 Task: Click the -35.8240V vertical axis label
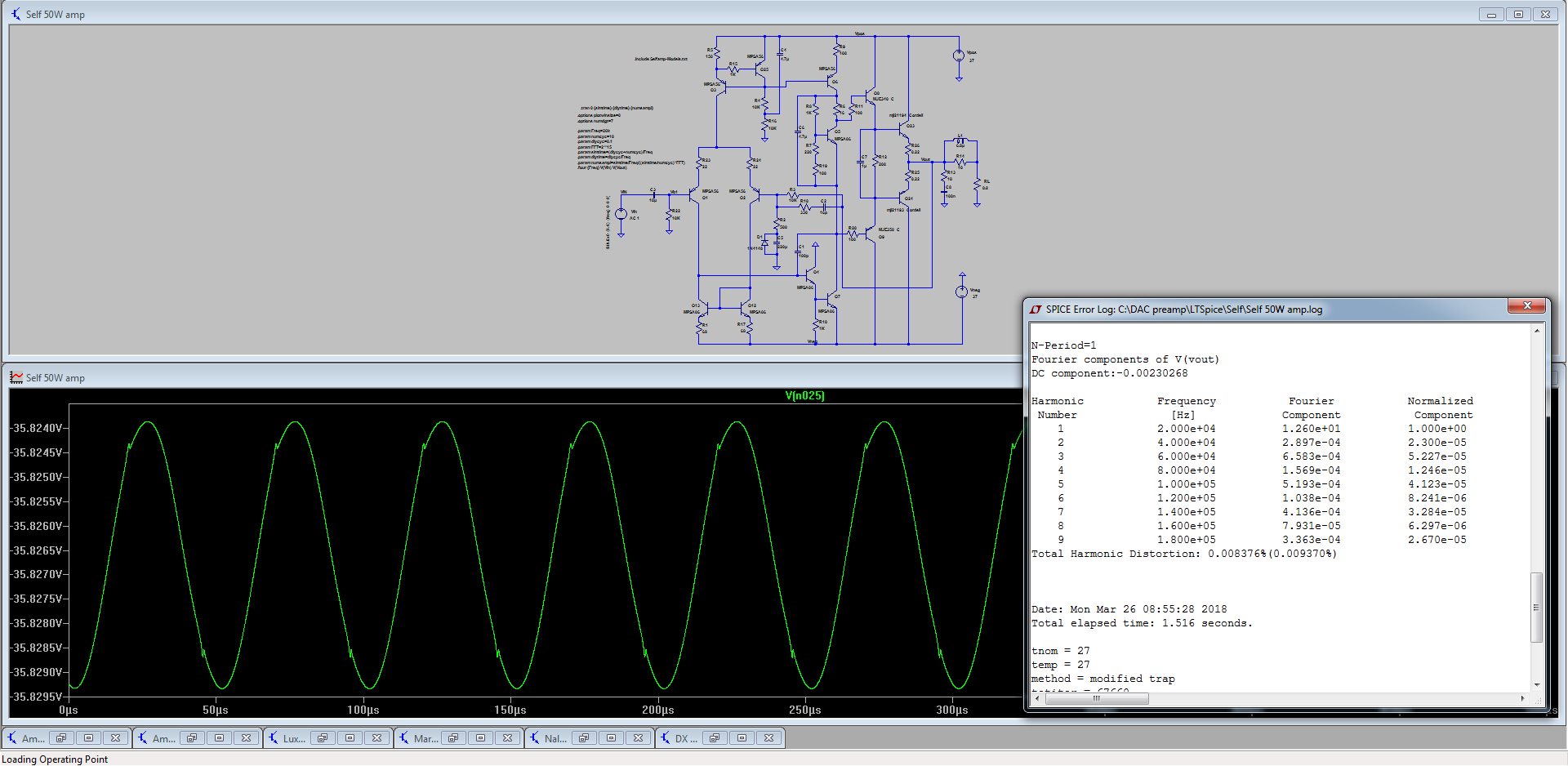36,428
